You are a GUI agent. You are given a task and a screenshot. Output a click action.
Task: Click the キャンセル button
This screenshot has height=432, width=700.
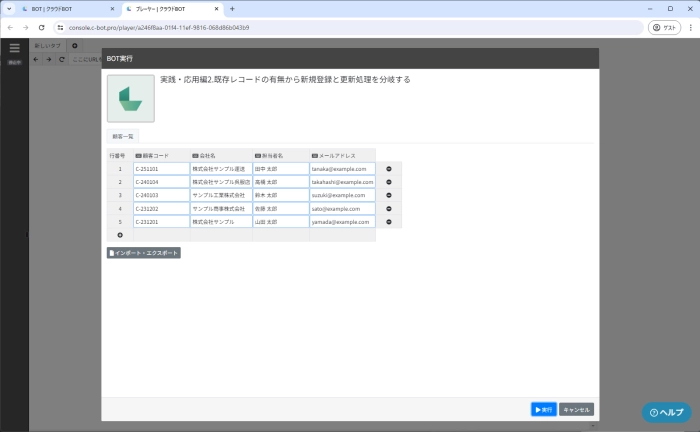(577, 409)
